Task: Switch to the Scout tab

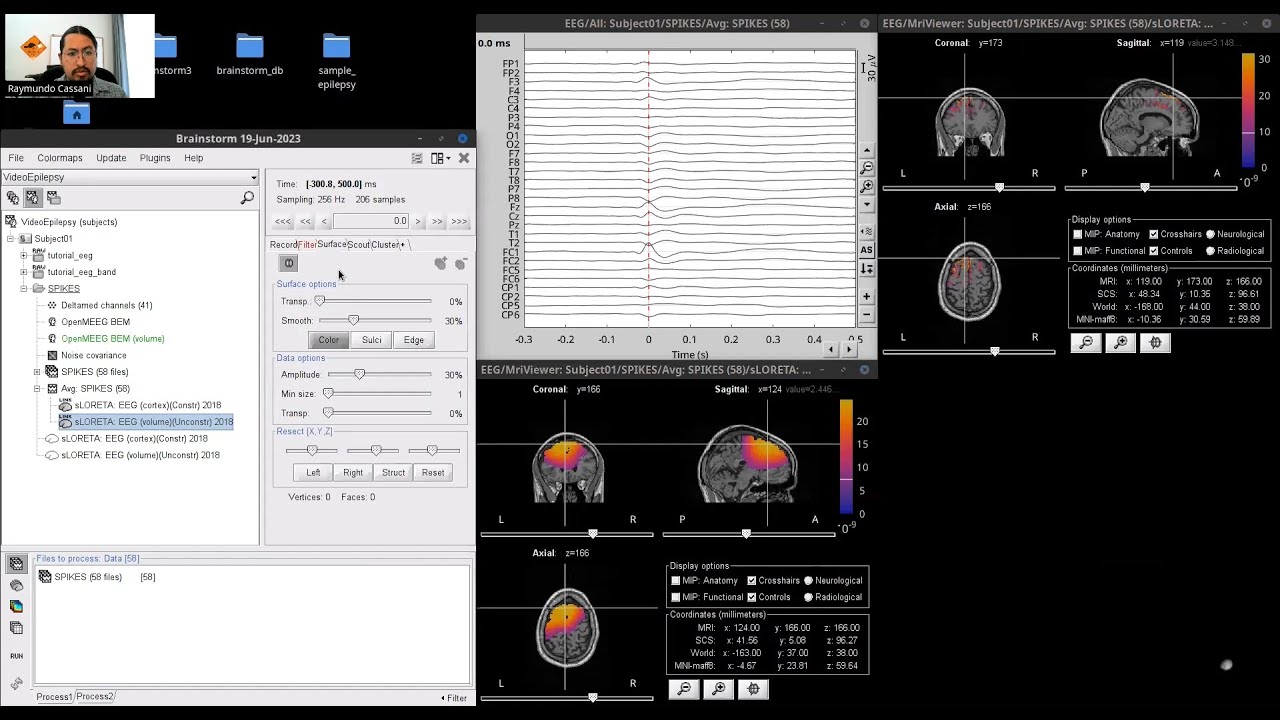Action: click(358, 245)
